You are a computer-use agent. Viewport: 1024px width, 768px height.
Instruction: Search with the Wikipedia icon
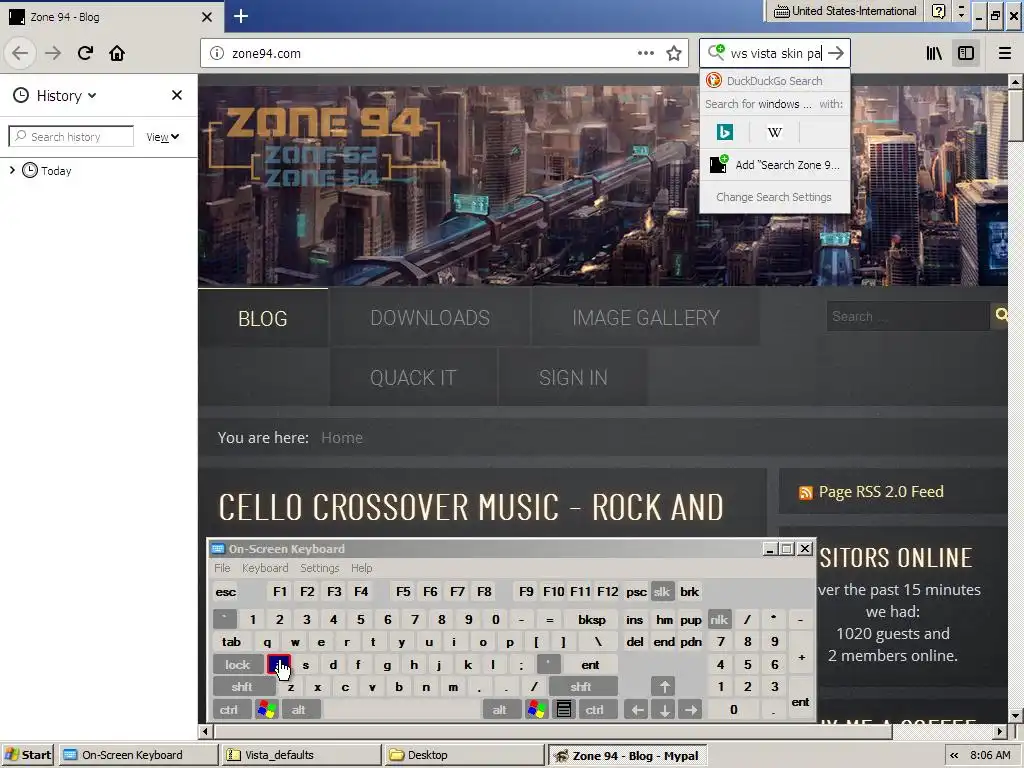tap(775, 133)
